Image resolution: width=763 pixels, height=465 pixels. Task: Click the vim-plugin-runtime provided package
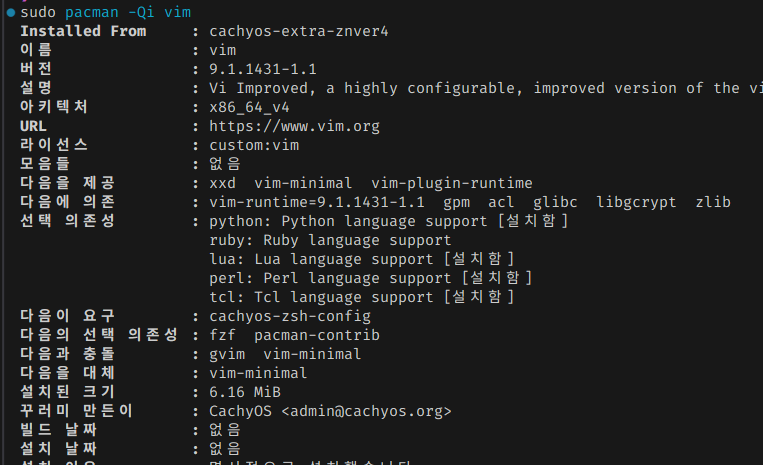[x=452, y=183]
